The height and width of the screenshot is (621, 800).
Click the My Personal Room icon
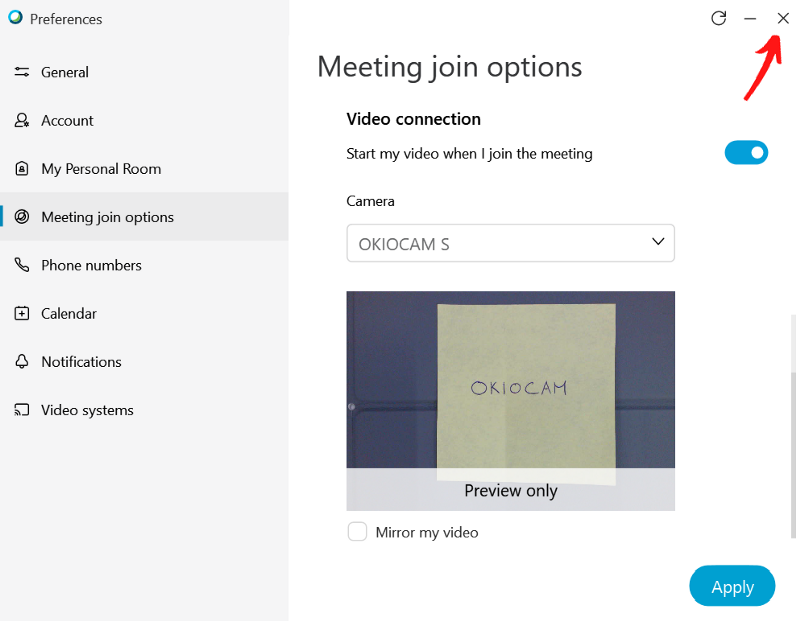(x=22, y=169)
